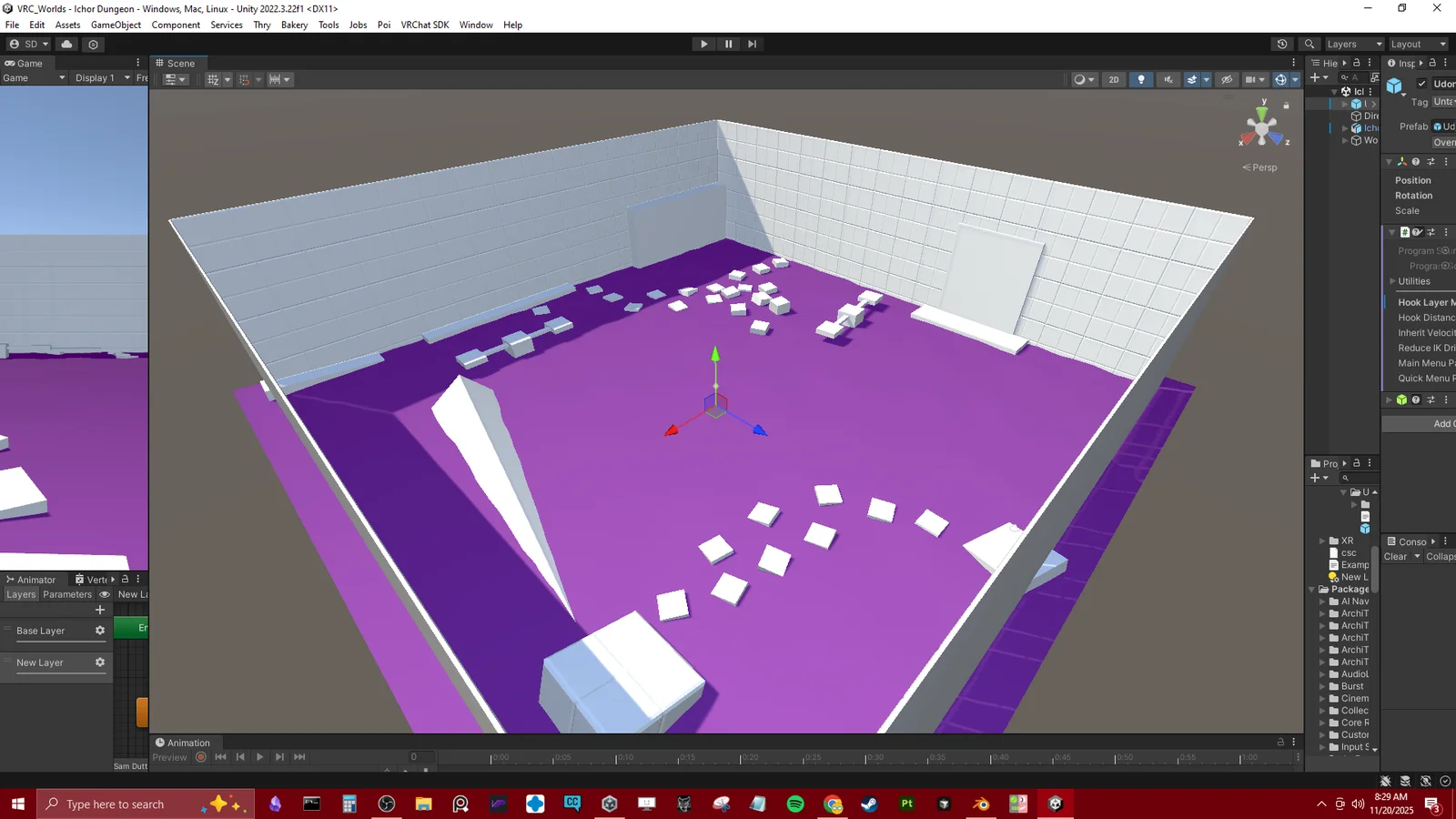Toggle scene lighting with the bulb icon

point(1141,79)
